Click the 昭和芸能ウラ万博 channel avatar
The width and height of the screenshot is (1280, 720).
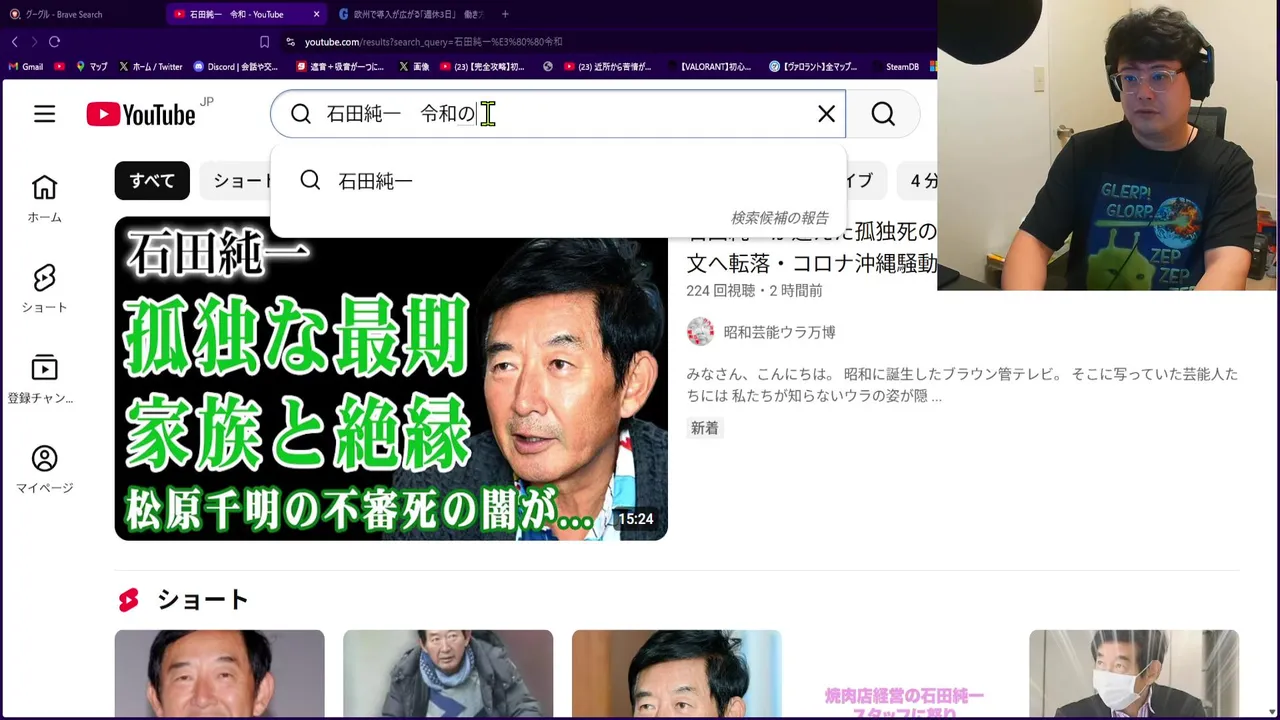[x=700, y=332]
